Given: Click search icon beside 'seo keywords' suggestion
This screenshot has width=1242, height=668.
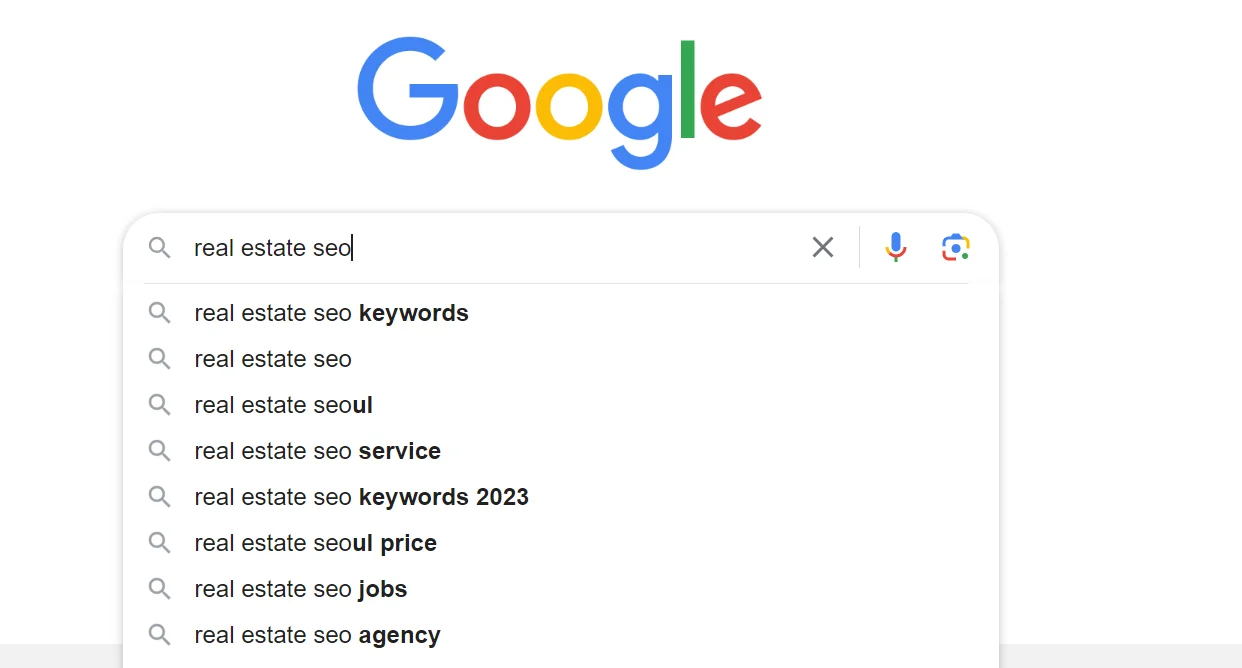Looking at the screenshot, I should point(159,313).
